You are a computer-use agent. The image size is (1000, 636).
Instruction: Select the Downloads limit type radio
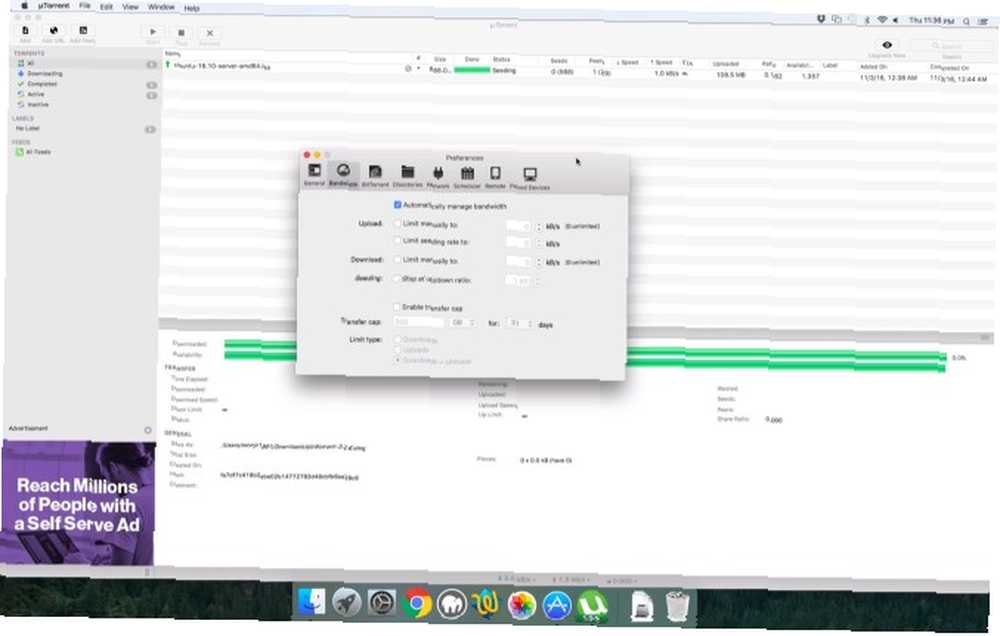pyautogui.click(x=397, y=339)
